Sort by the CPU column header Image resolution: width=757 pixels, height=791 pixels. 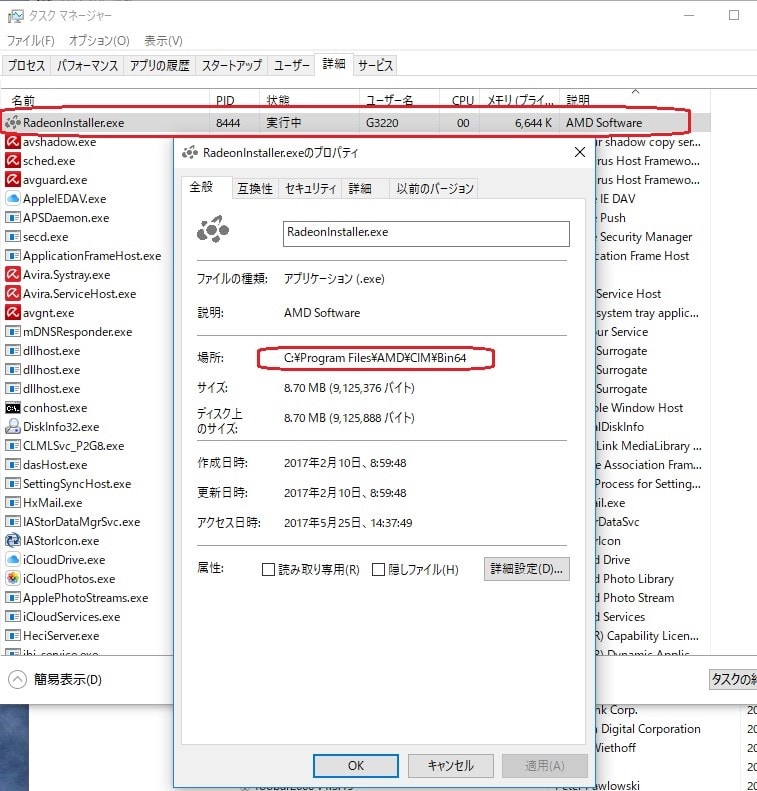pyautogui.click(x=459, y=100)
